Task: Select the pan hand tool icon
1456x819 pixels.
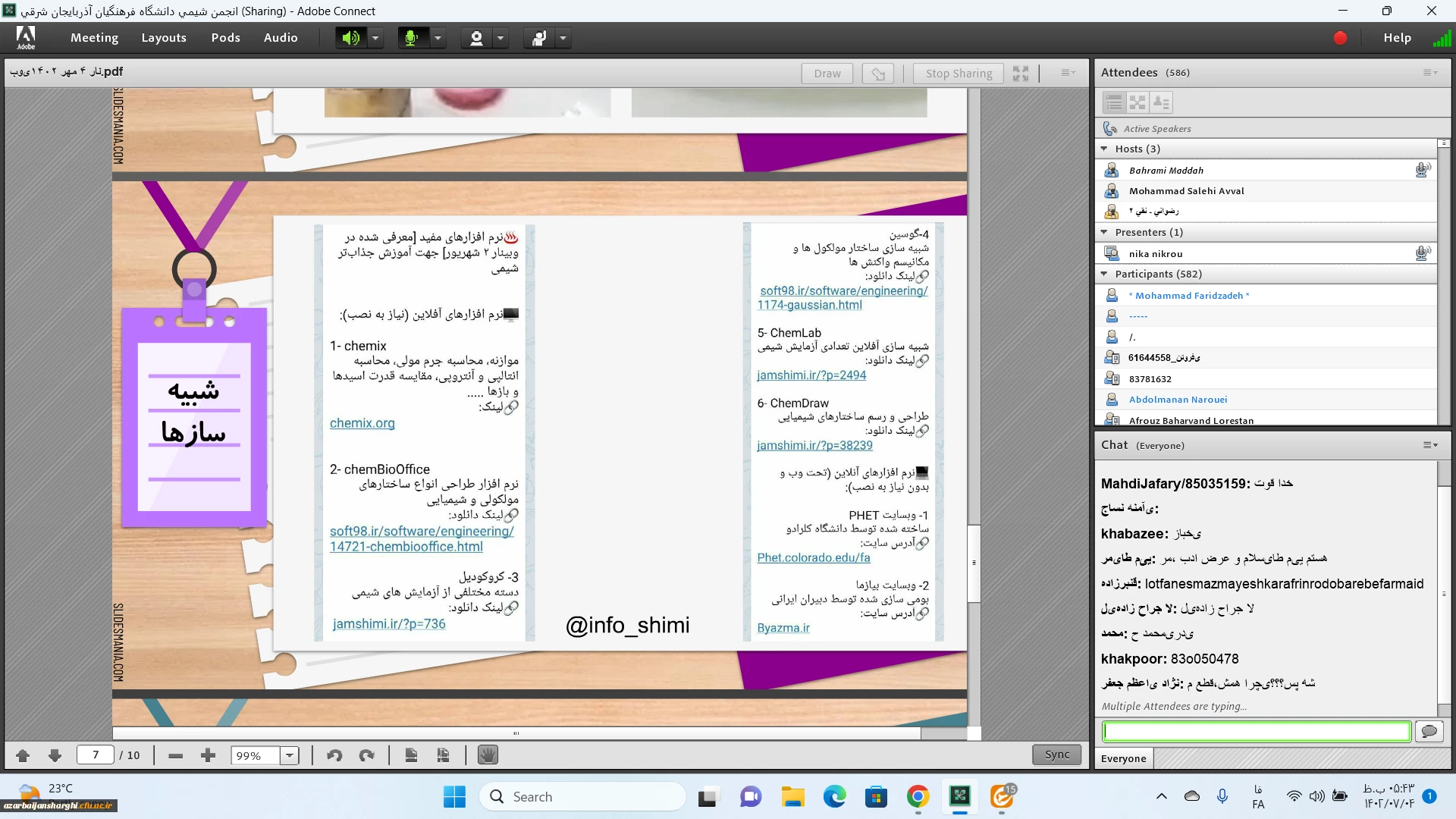Action: point(488,755)
